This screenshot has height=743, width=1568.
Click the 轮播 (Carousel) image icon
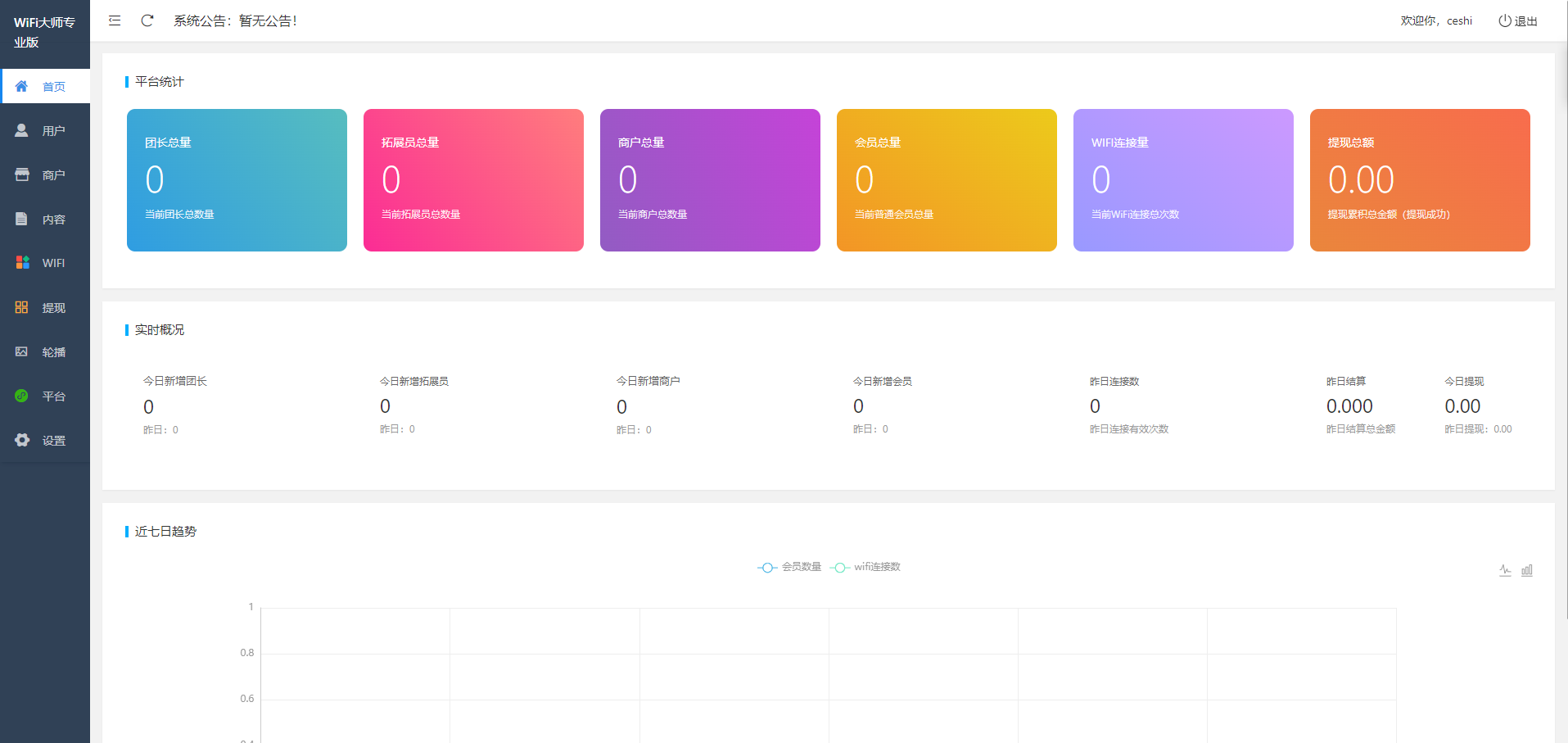(x=21, y=351)
